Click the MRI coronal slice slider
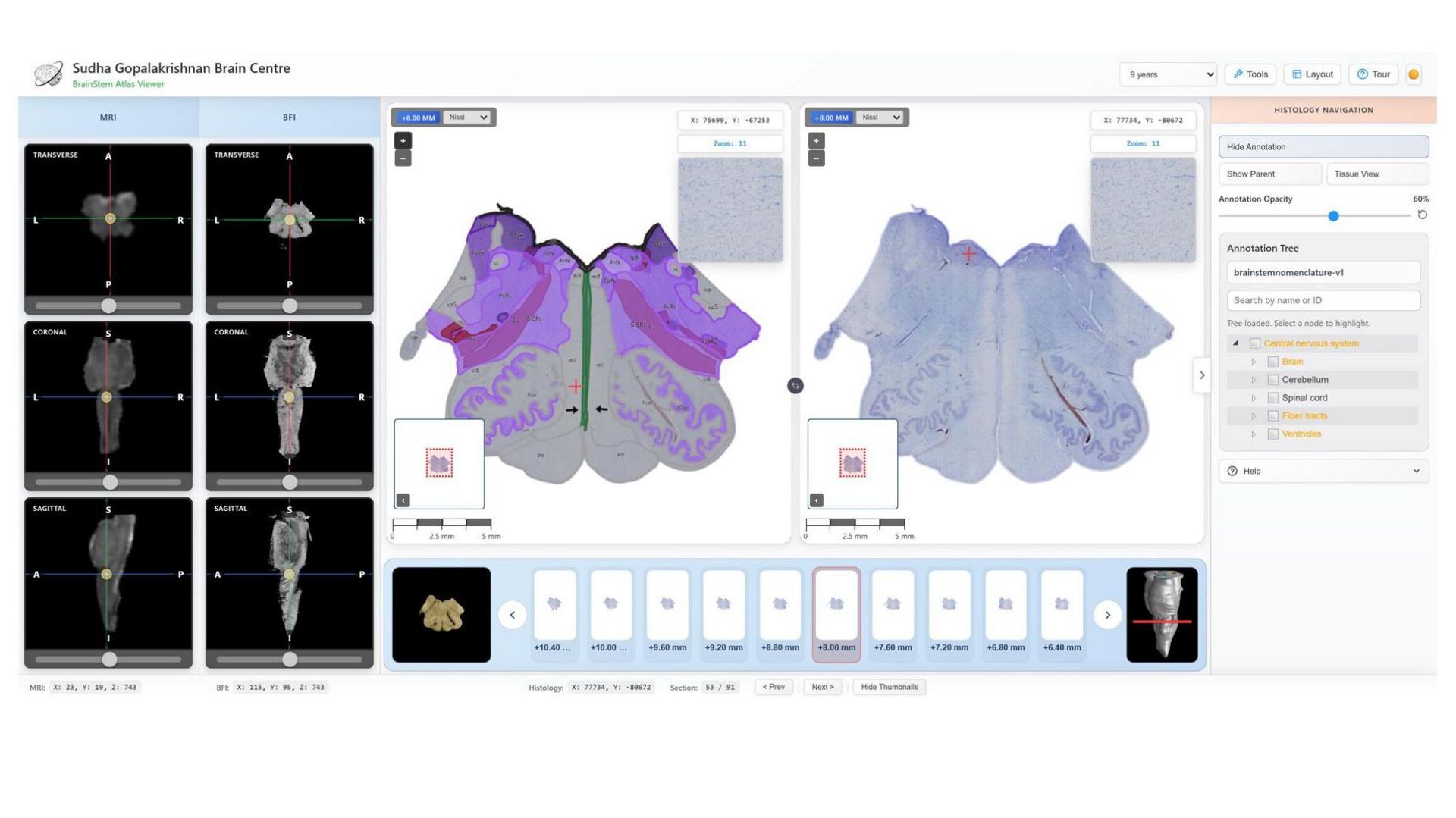Viewport: 1456px width, 818px height. pos(108,482)
